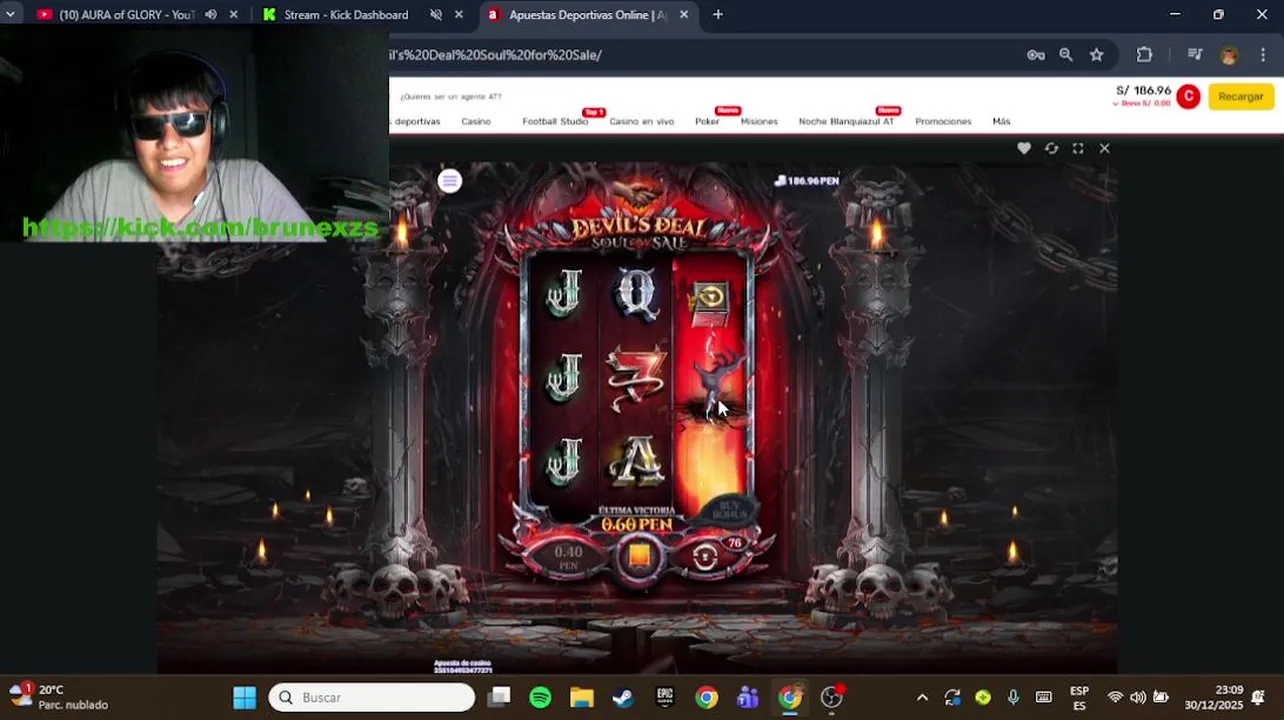Close the Devil's Deal game panel
Viewport: 1284px width, 720px height.
pos(1104,148)
